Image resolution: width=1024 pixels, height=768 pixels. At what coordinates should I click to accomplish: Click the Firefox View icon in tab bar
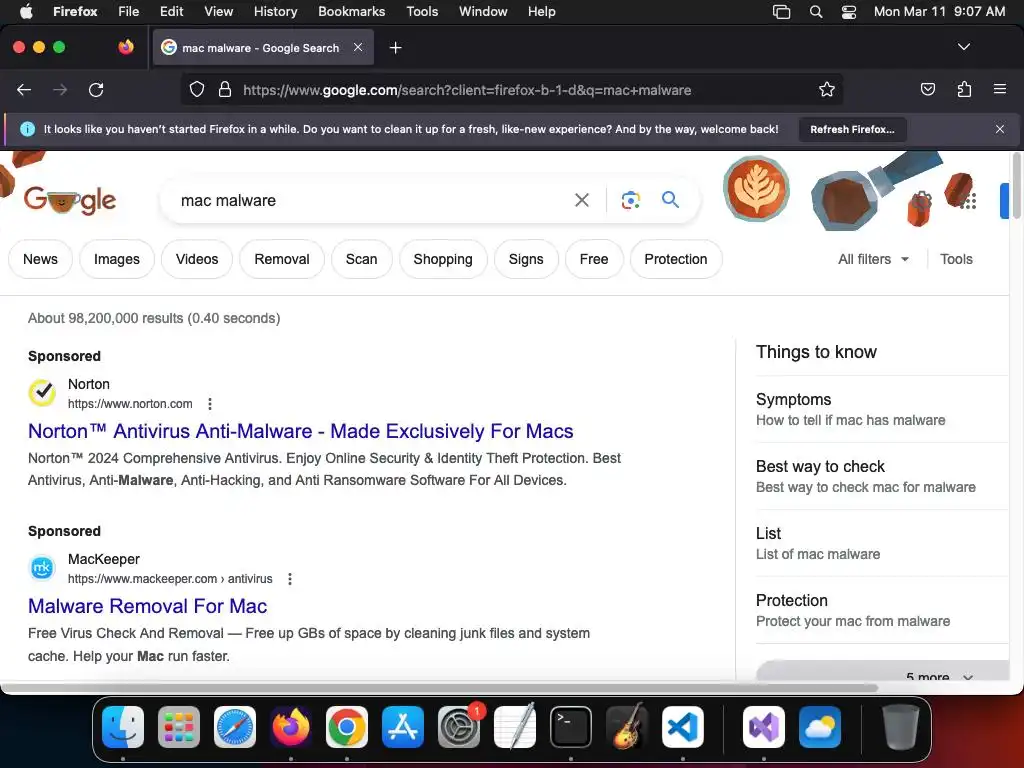tap(125, 47)
